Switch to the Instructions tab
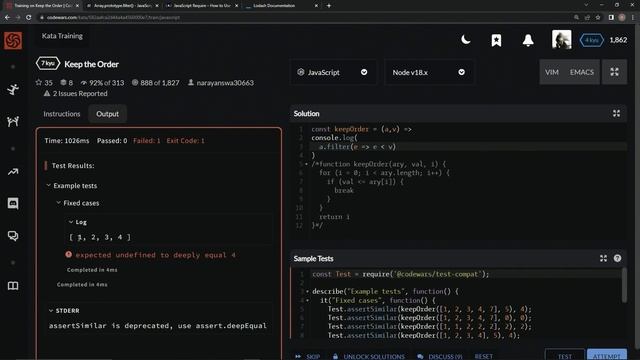Screen dimensions: 640x360 click(62, 114)
